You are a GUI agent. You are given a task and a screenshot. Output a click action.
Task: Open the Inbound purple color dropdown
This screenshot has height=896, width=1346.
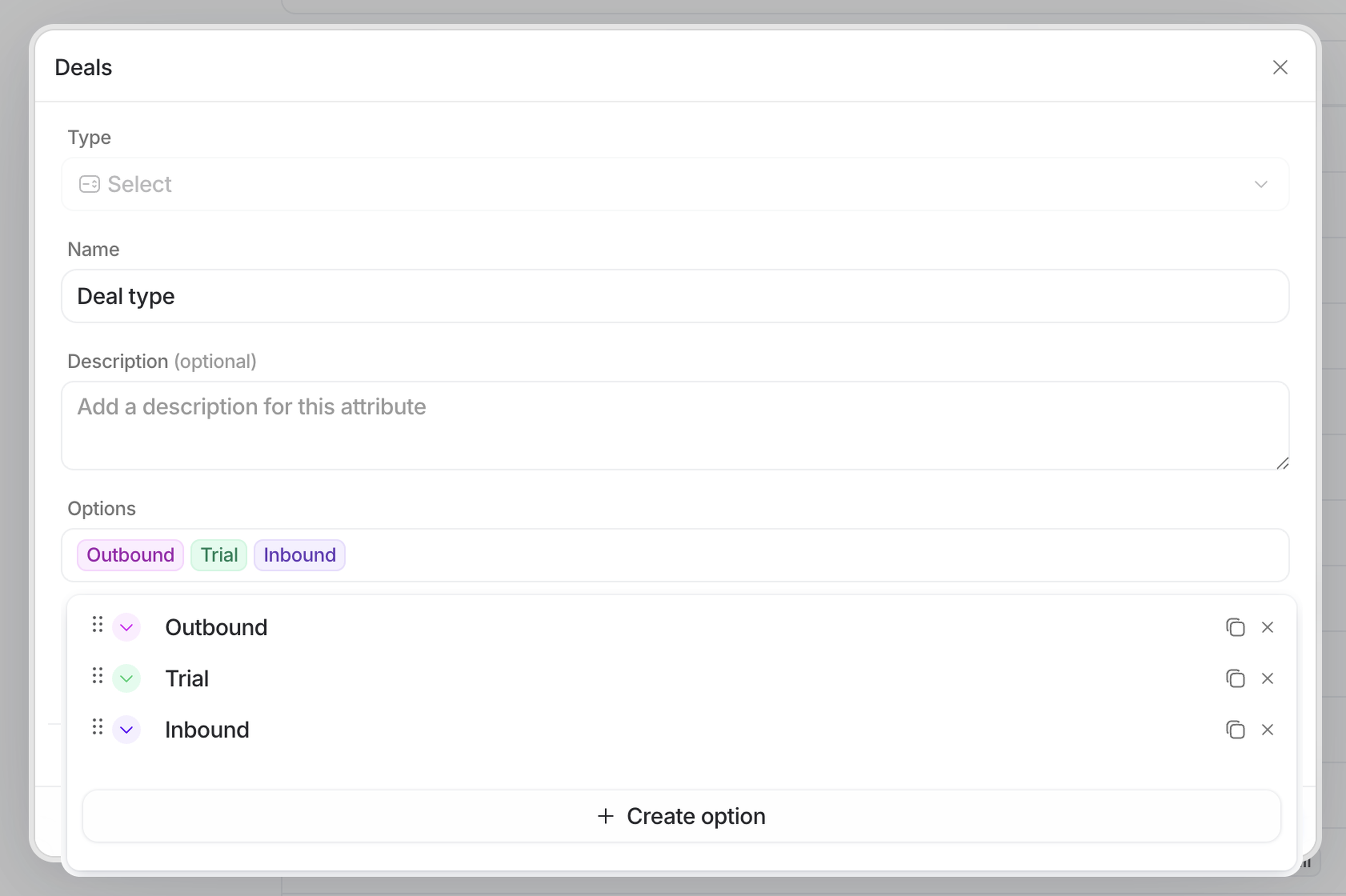(x=126, y=730)
